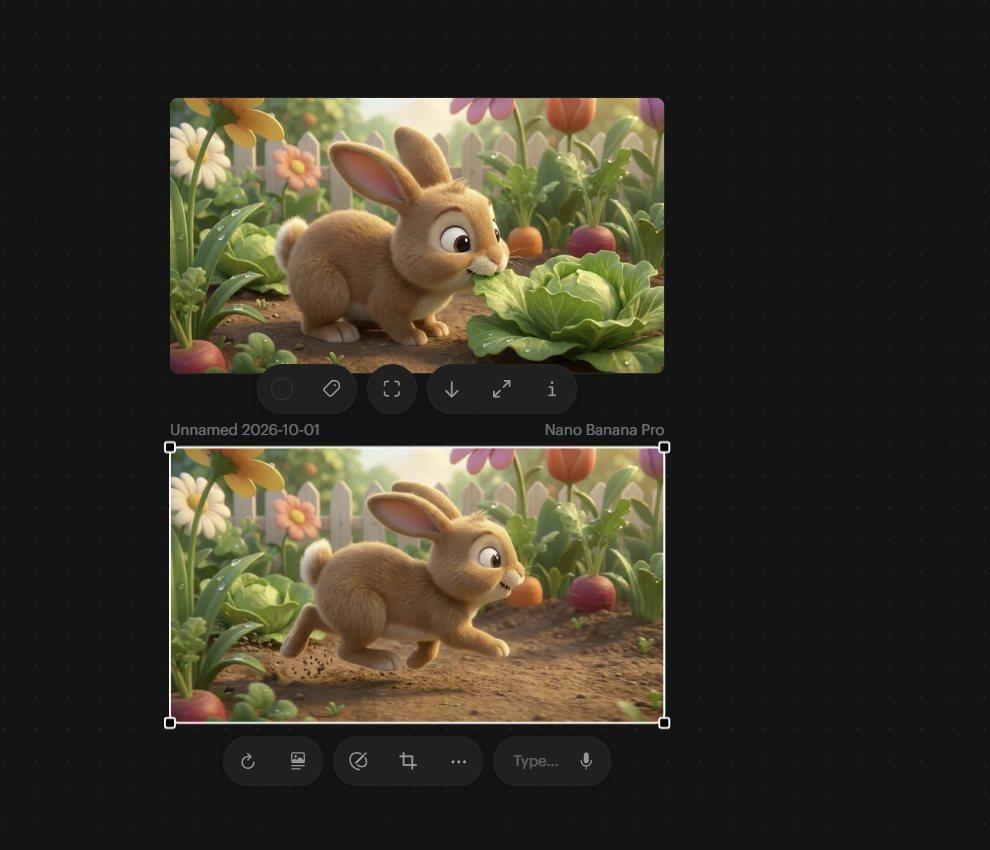Click the tag icon under the top image

(331, 389)
